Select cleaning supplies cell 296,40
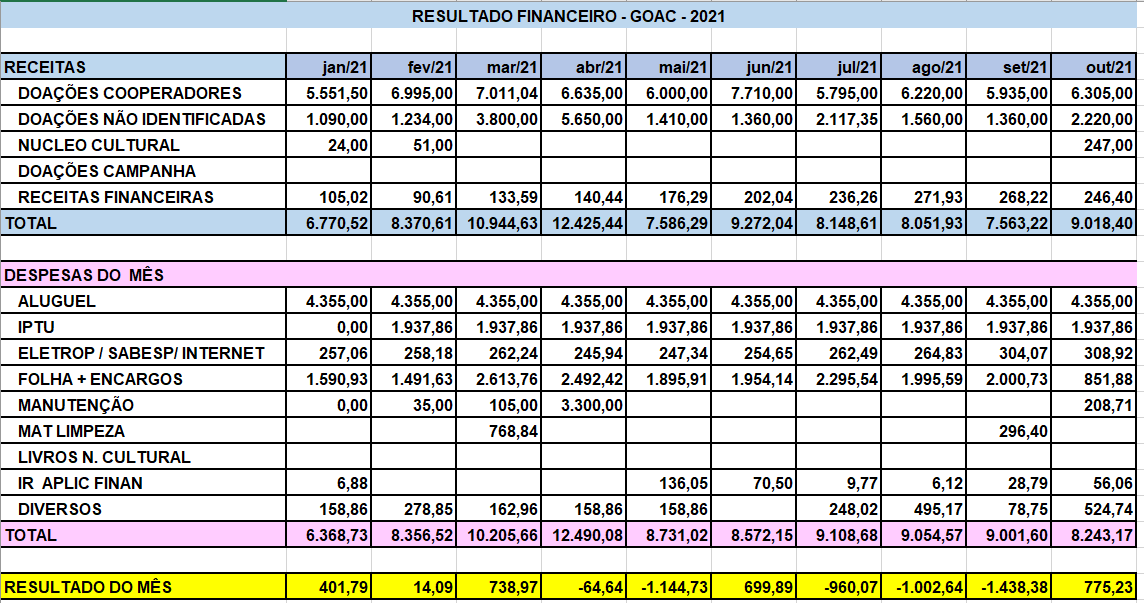This screenshot has height=603, width=1144. tap(1008, 431)
